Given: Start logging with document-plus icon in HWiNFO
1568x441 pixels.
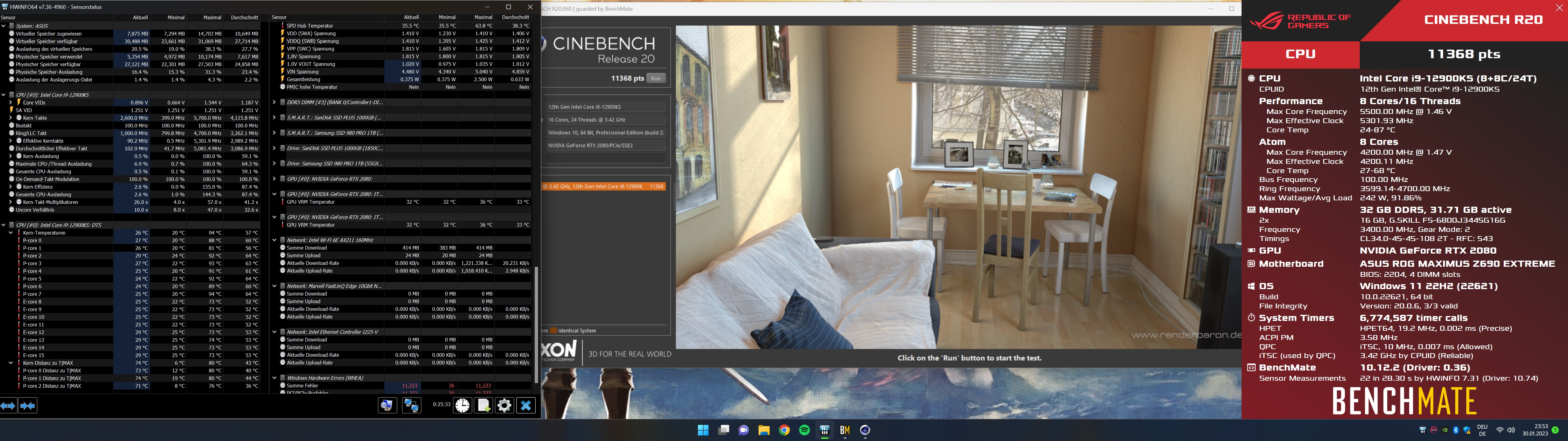Looking at the screenshot, I should pyautogui.click(x=484, y=405).
